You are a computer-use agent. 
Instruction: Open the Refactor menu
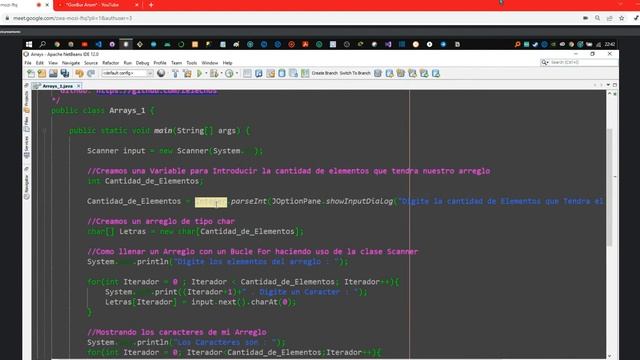pos(110,63)
